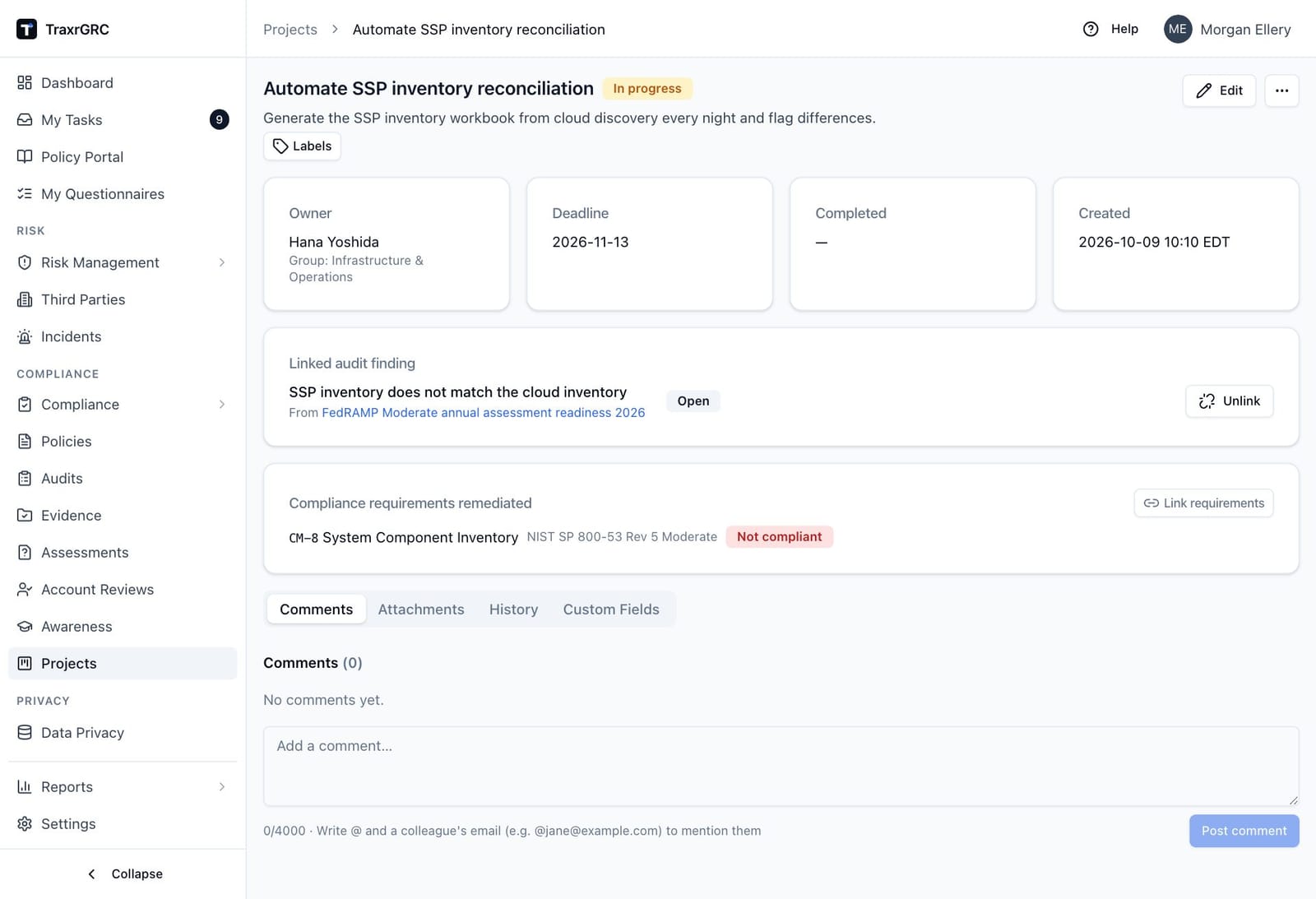1316x899 pixels.
Task: Open Third Parties section
Action: (x=123, y=299)
